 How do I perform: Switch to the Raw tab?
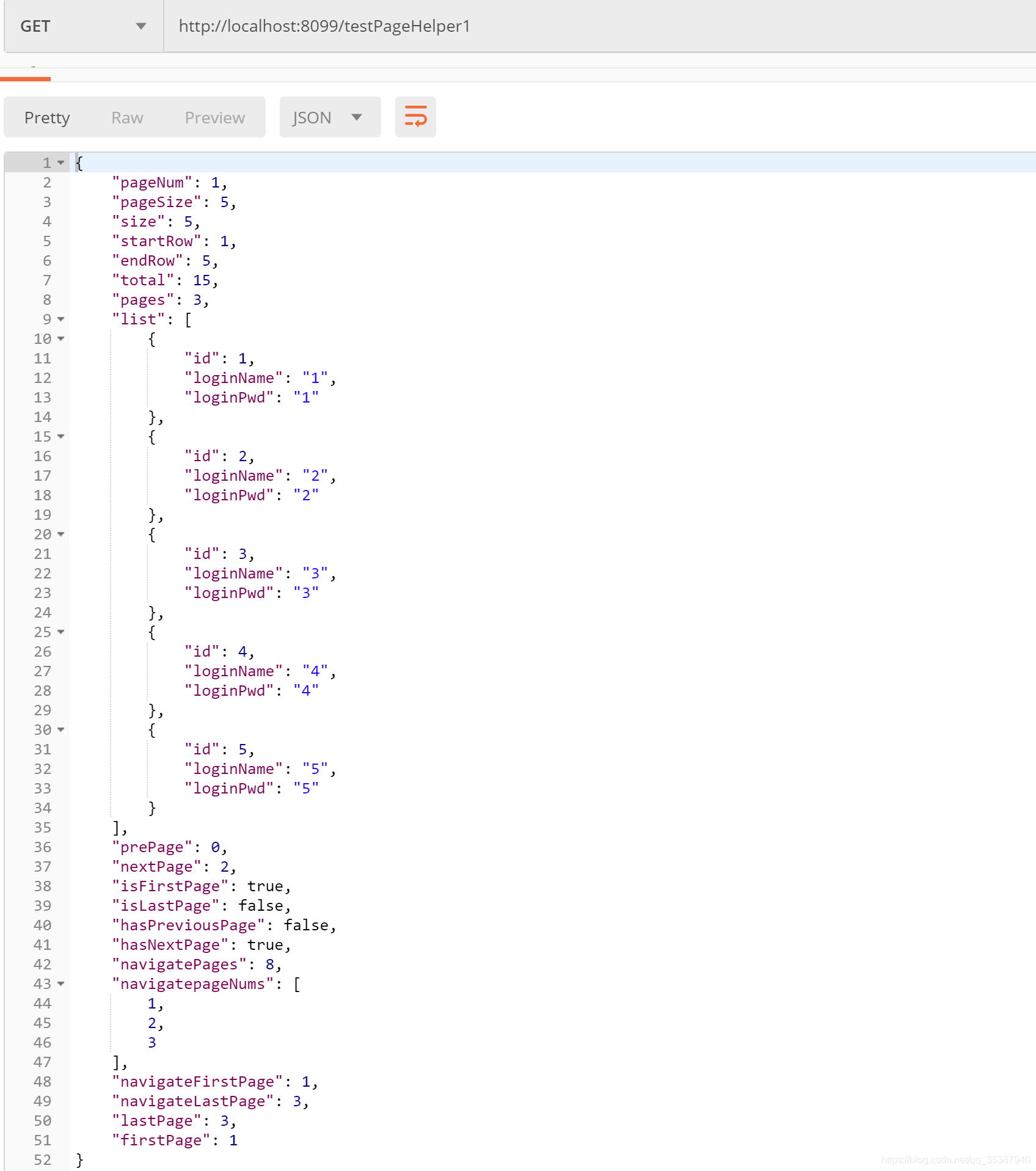pos(126,117)
